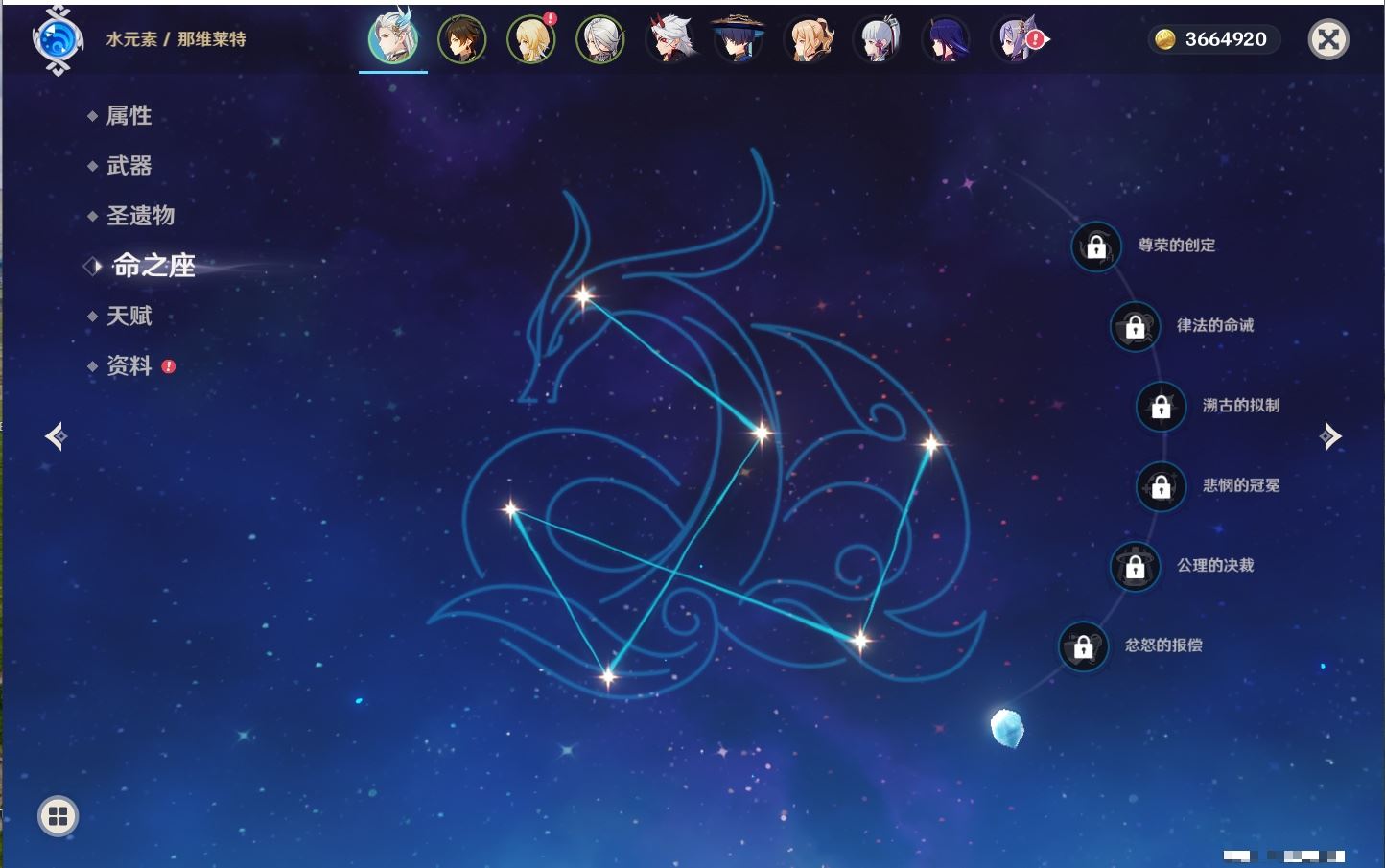
Task: Select locked constellation 律法的命诫
Action: (1135, 327)
